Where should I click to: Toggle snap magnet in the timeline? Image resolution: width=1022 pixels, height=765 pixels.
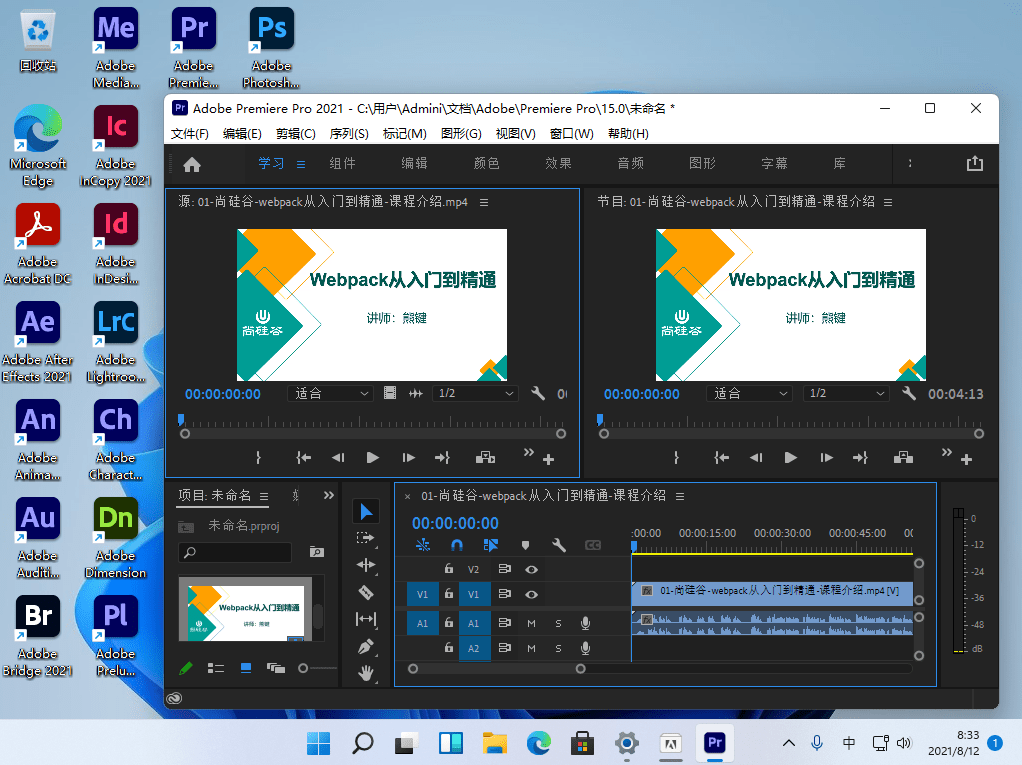(456, 545)
